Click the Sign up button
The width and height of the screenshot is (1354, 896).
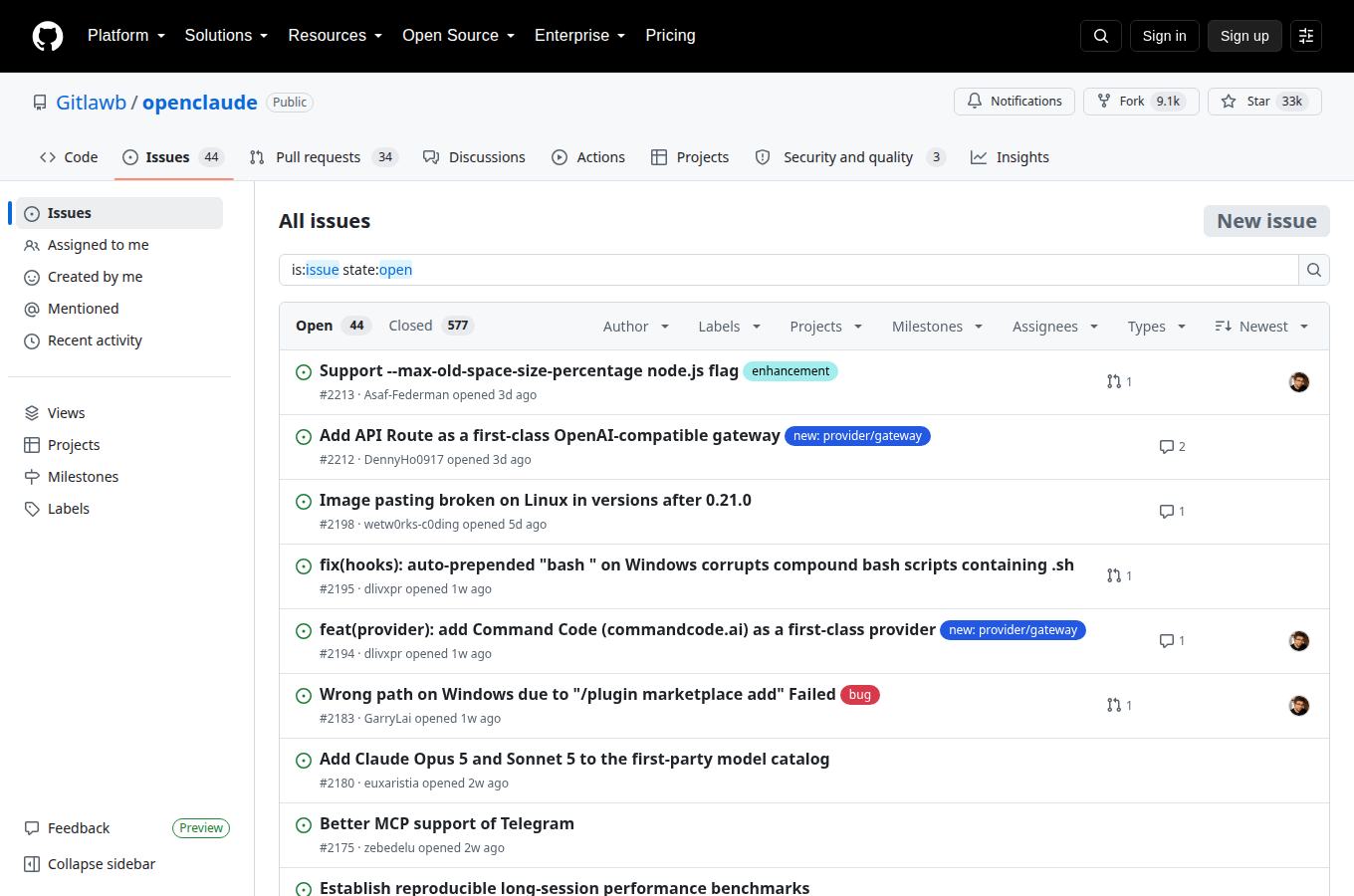pyautogui.click(x=1244, y=36)
